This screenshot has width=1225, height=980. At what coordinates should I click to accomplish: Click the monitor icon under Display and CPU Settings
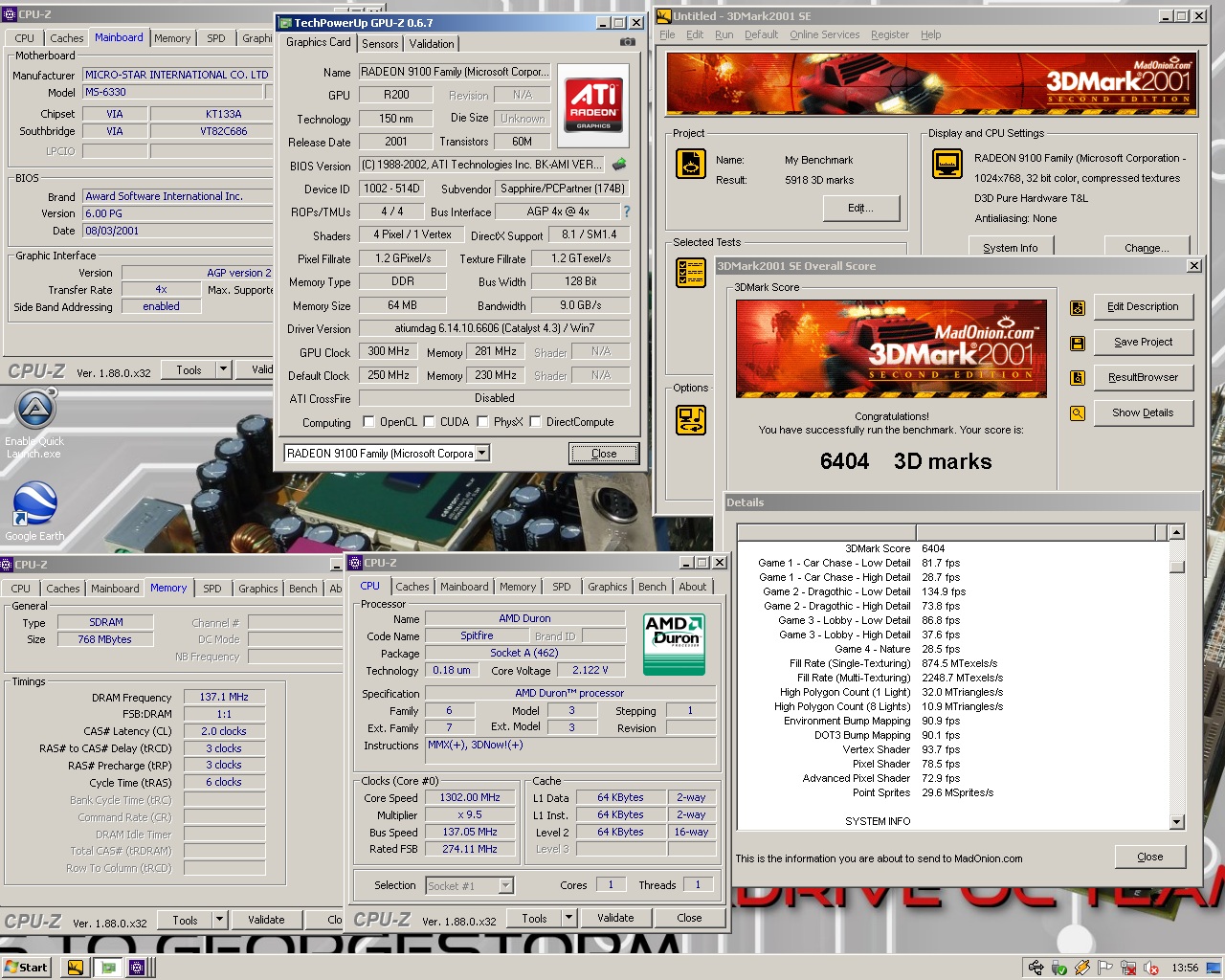pyautogui.click(x=947, y=164)
